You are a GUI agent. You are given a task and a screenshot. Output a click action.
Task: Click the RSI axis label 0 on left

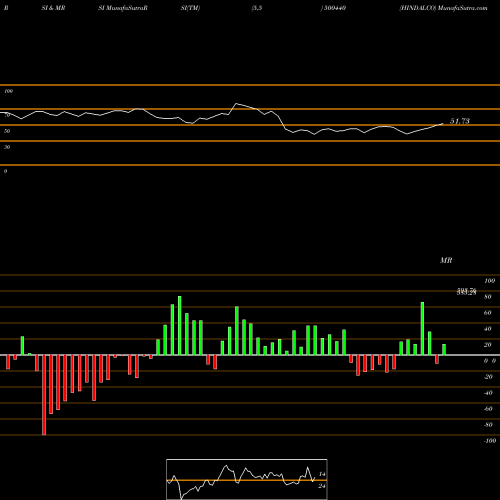[5, 171]
